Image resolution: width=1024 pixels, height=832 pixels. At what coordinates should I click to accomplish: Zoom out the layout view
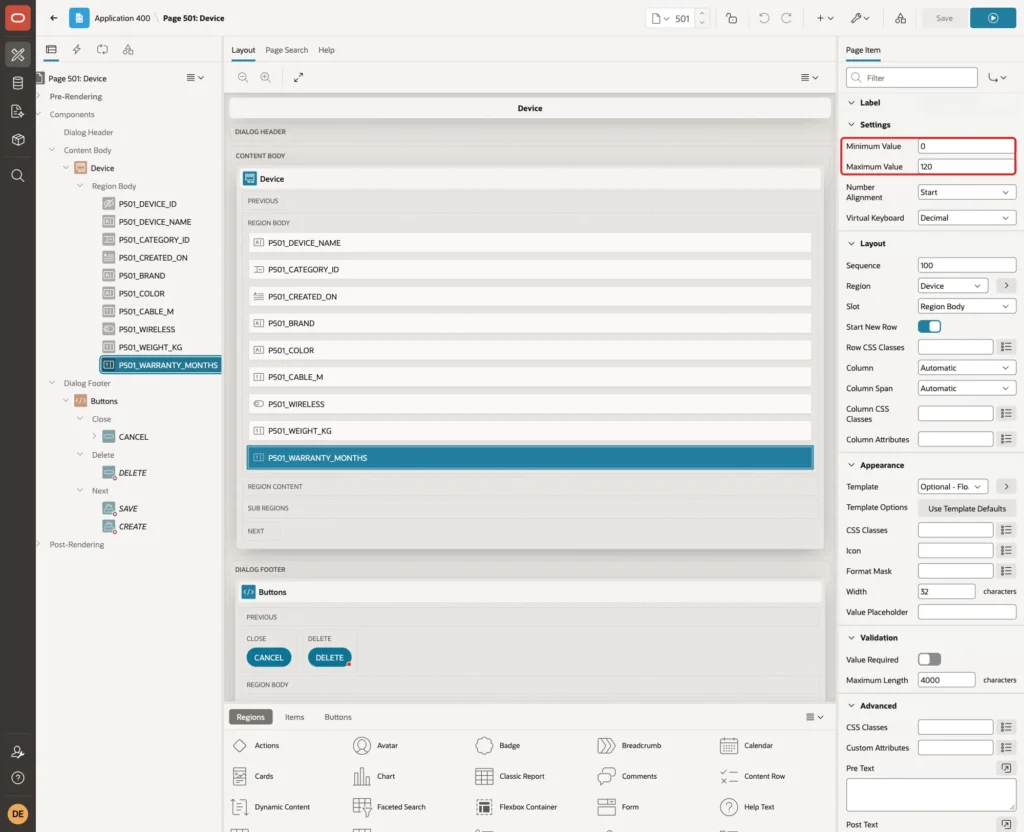pyautogui.click(x=243, y=77)
